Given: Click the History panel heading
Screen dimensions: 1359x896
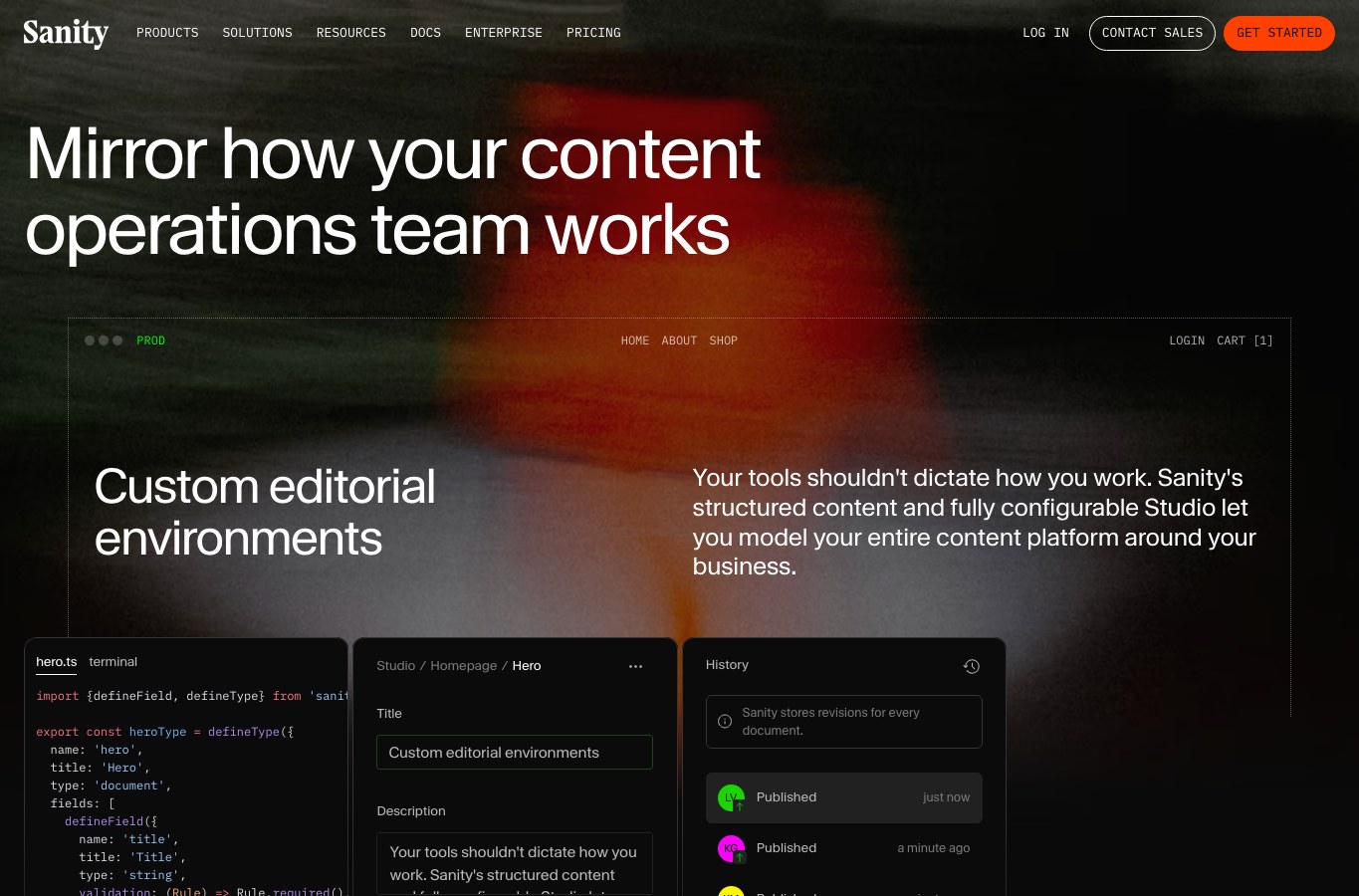Looking at the screenshot, I should tap(727, 665).
